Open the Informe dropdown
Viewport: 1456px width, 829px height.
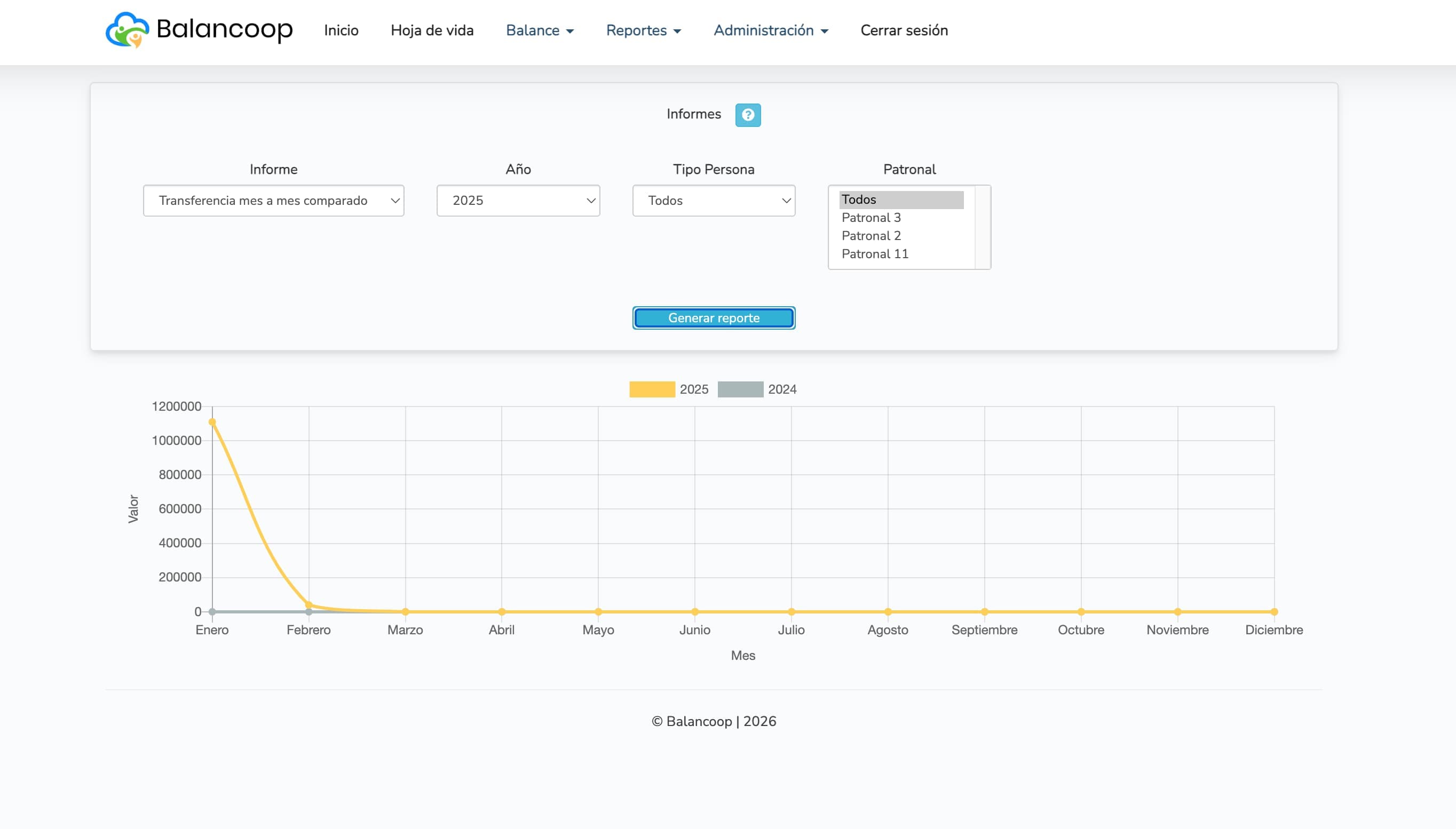coord(273,201)
